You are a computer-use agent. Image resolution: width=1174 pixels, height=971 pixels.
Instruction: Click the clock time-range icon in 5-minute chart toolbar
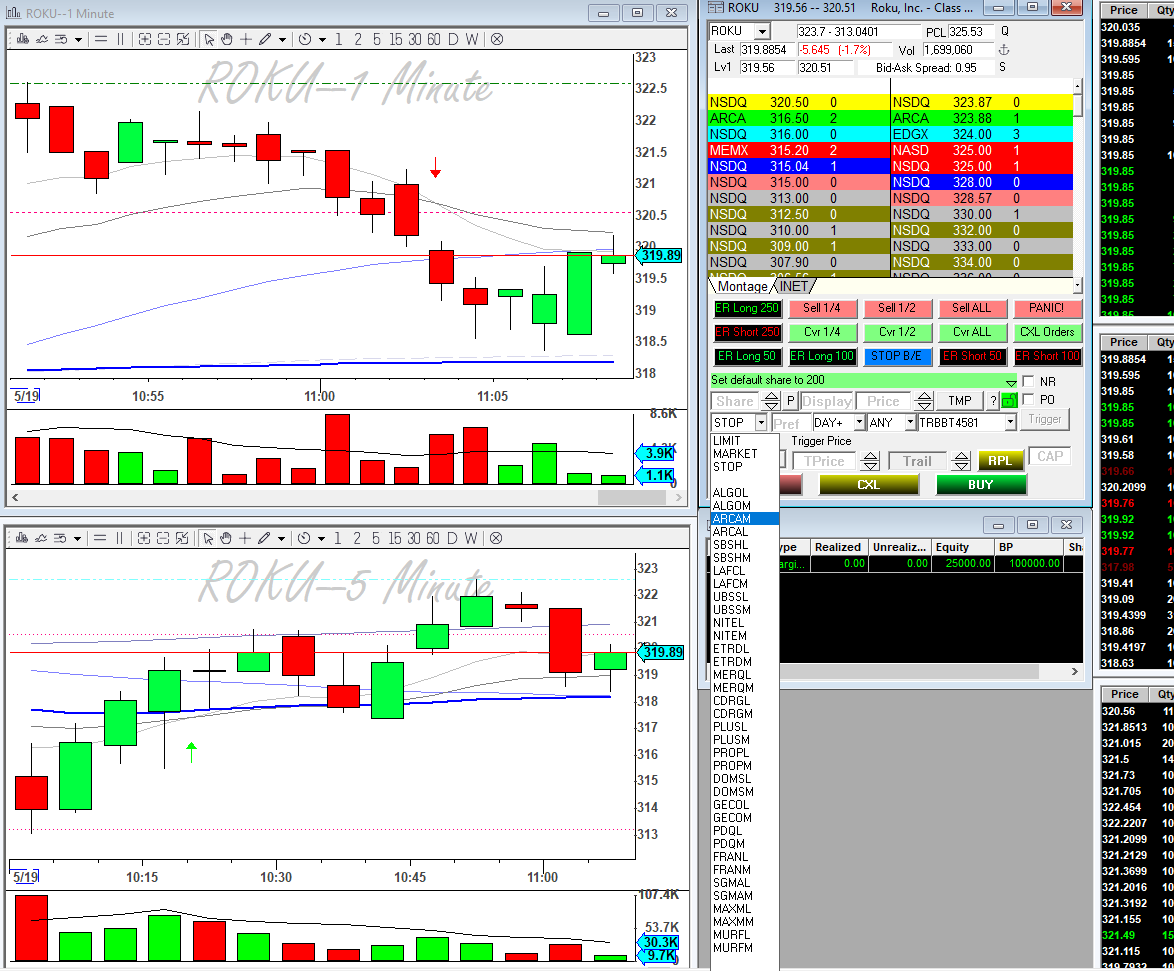pyautogui.click(x=303, y=538)
